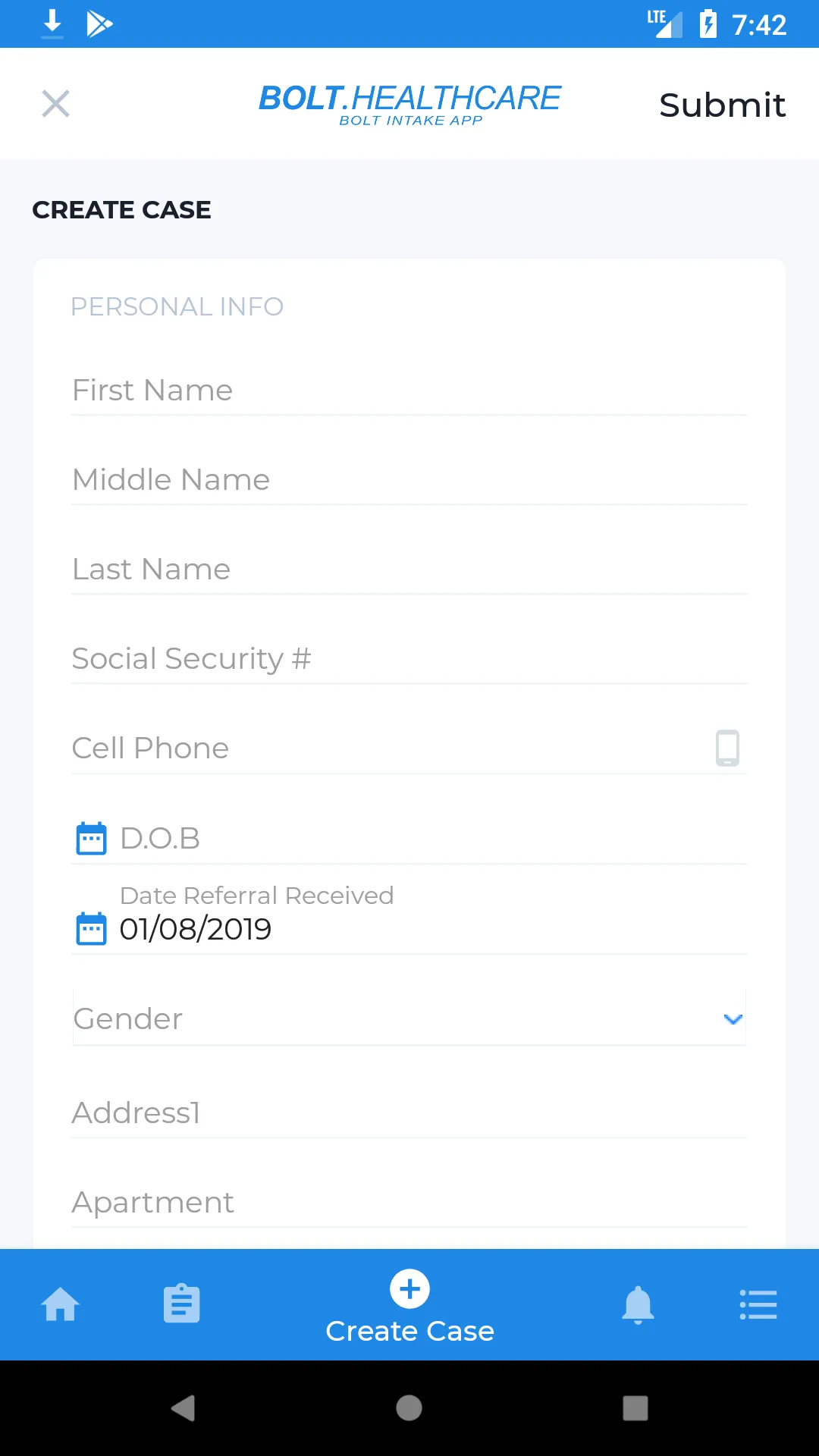This screenshot has height=1456, width=819.
Task: Change the 01/08/2019 referral date
Action: (x=196, y=929)
